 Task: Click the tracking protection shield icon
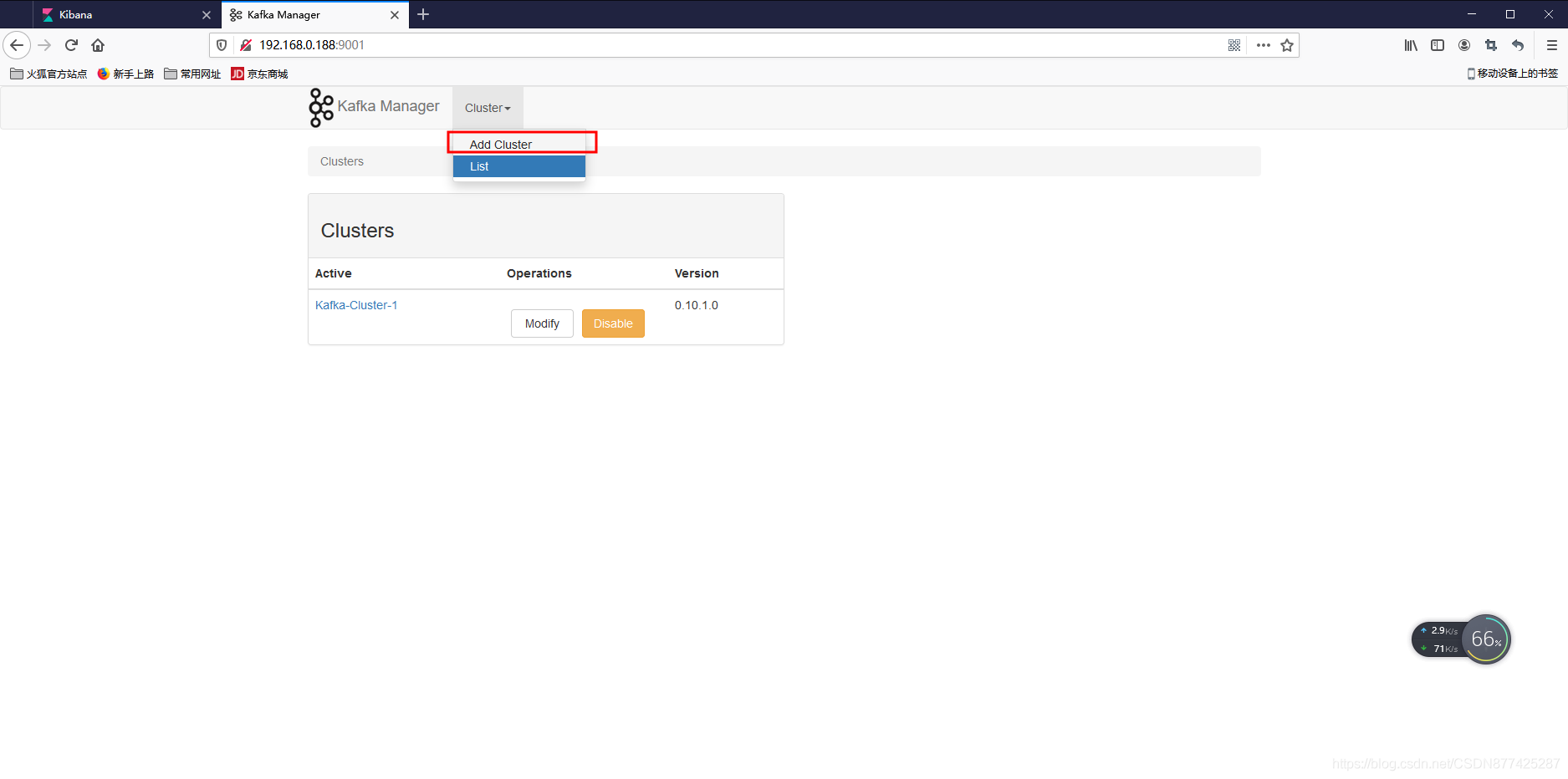(x=222, y=45)
